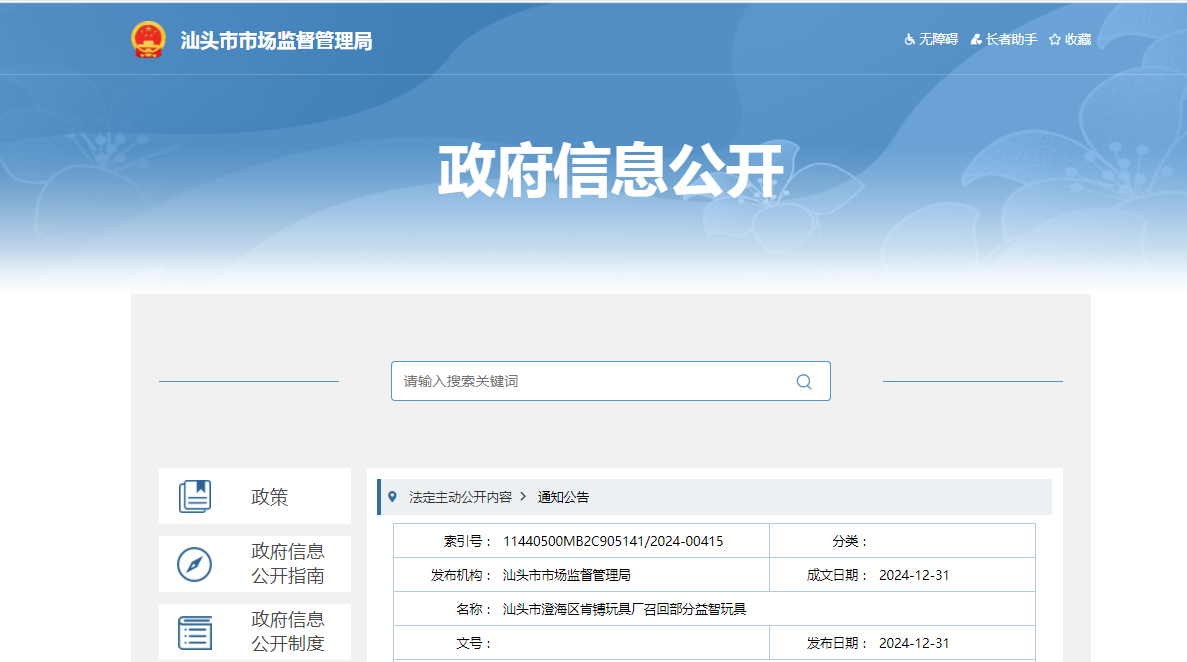
Task: Click the location pin breadcrumb icon
Action: coord(392,496)
